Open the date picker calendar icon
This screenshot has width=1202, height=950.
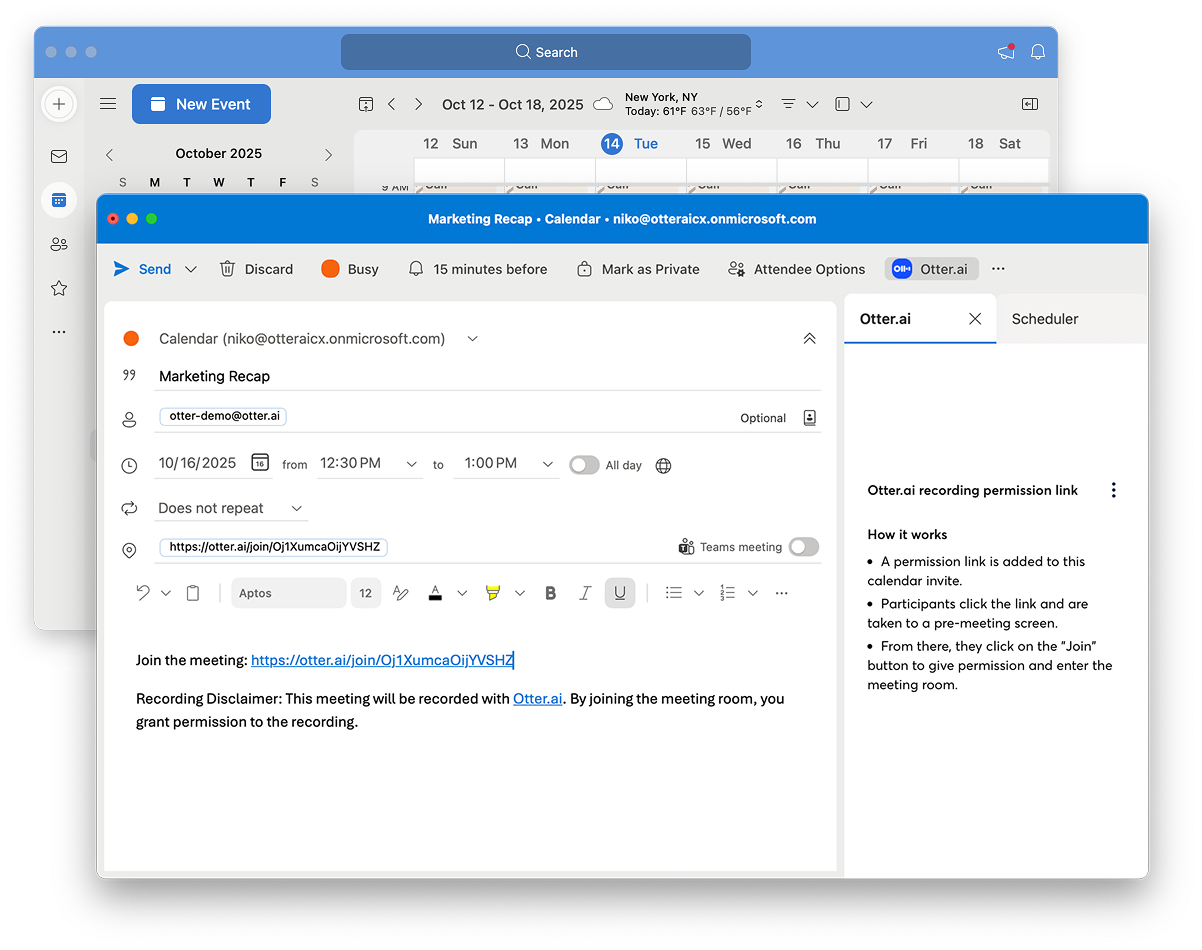(x=260, y=463)
